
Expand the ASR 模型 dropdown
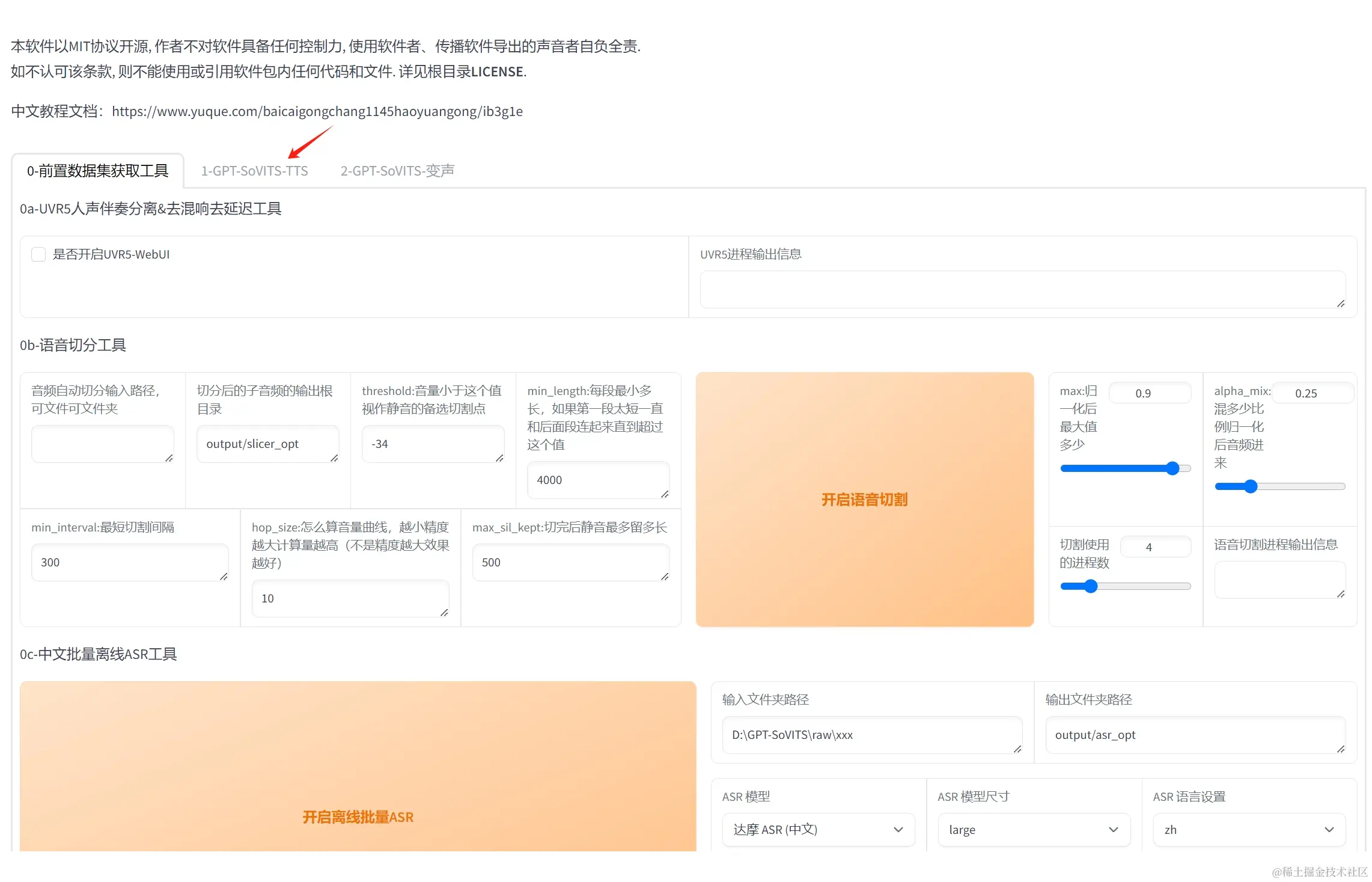[818, 830]
